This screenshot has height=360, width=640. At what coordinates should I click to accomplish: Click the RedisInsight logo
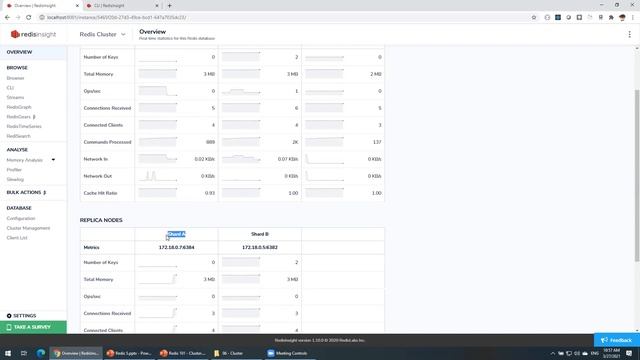click(33, 34)
